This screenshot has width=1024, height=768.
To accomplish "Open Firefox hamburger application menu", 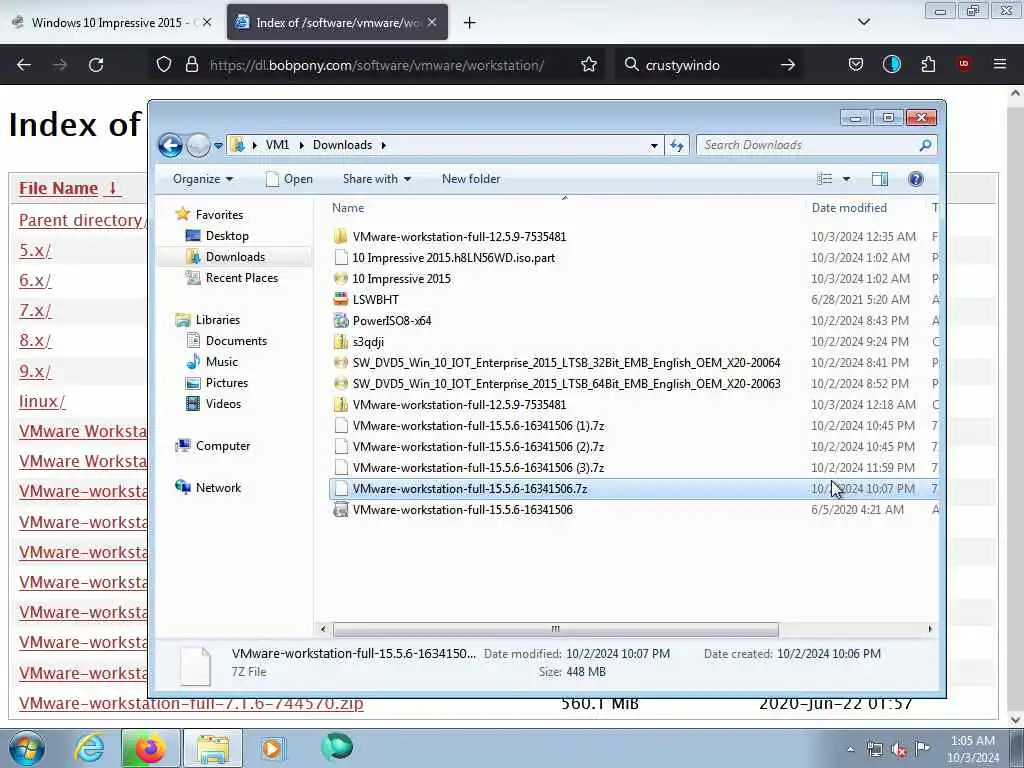I will point(1000,64).
